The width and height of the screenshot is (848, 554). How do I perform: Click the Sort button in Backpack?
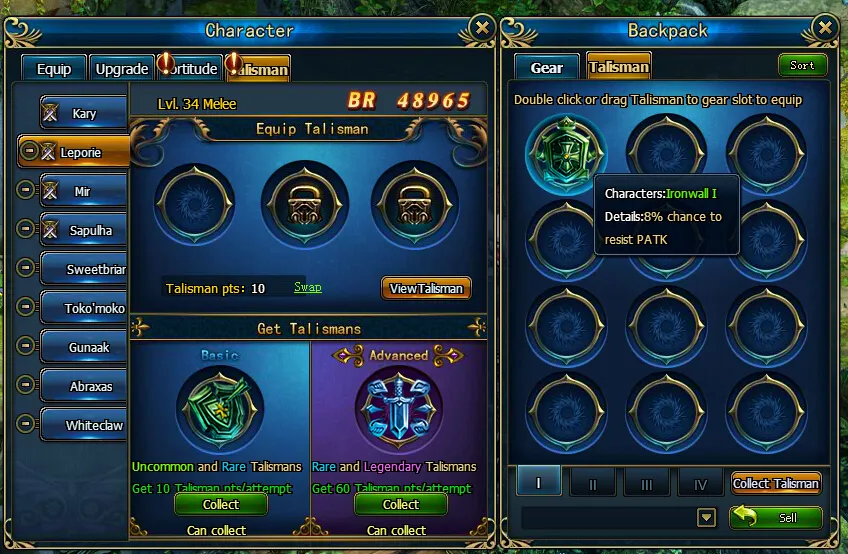coord(802,65)
